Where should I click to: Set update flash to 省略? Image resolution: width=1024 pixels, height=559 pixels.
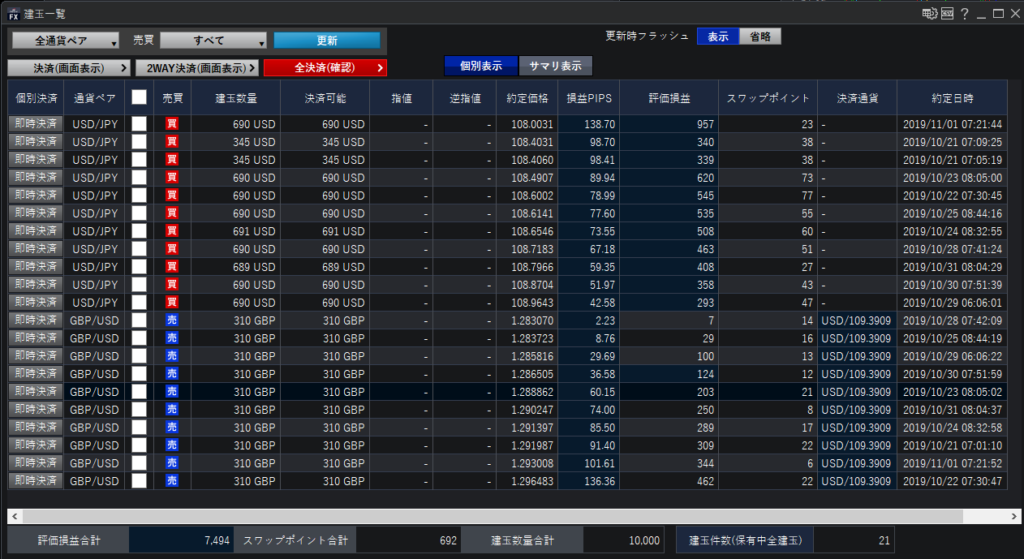(x=761, y=36)
